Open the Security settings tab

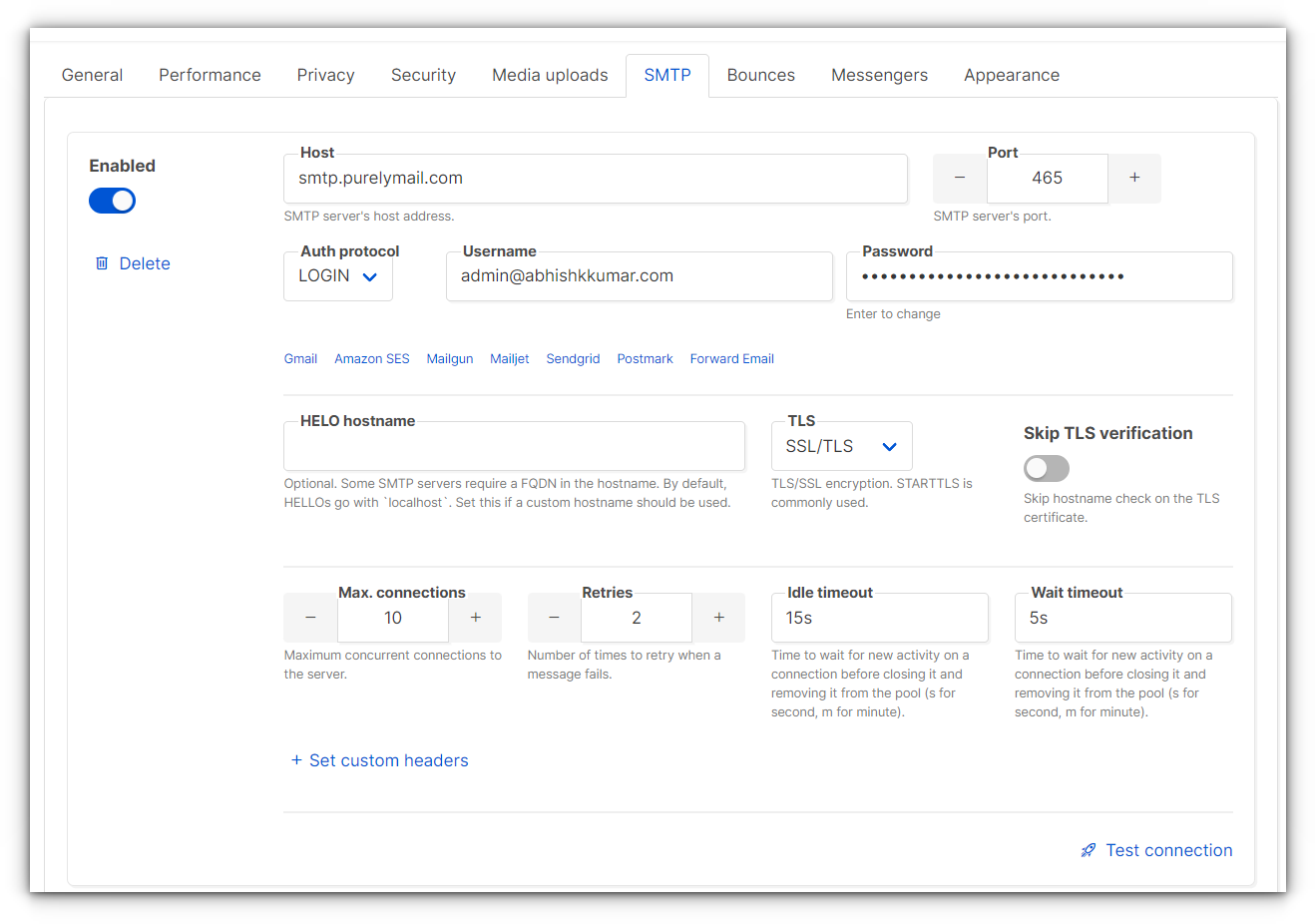pos(423,75)
